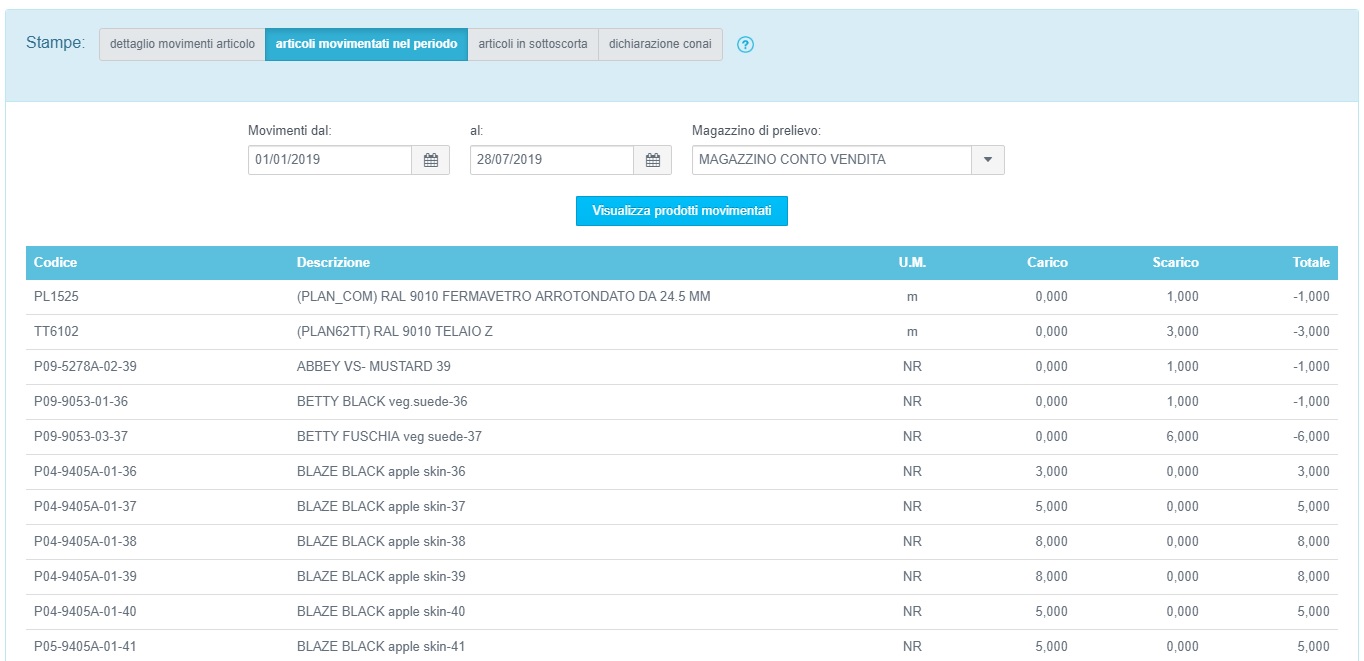This screenshot has width=1364, height=661.
Task: Sort by the Codice column header
Action: (56, 263)
